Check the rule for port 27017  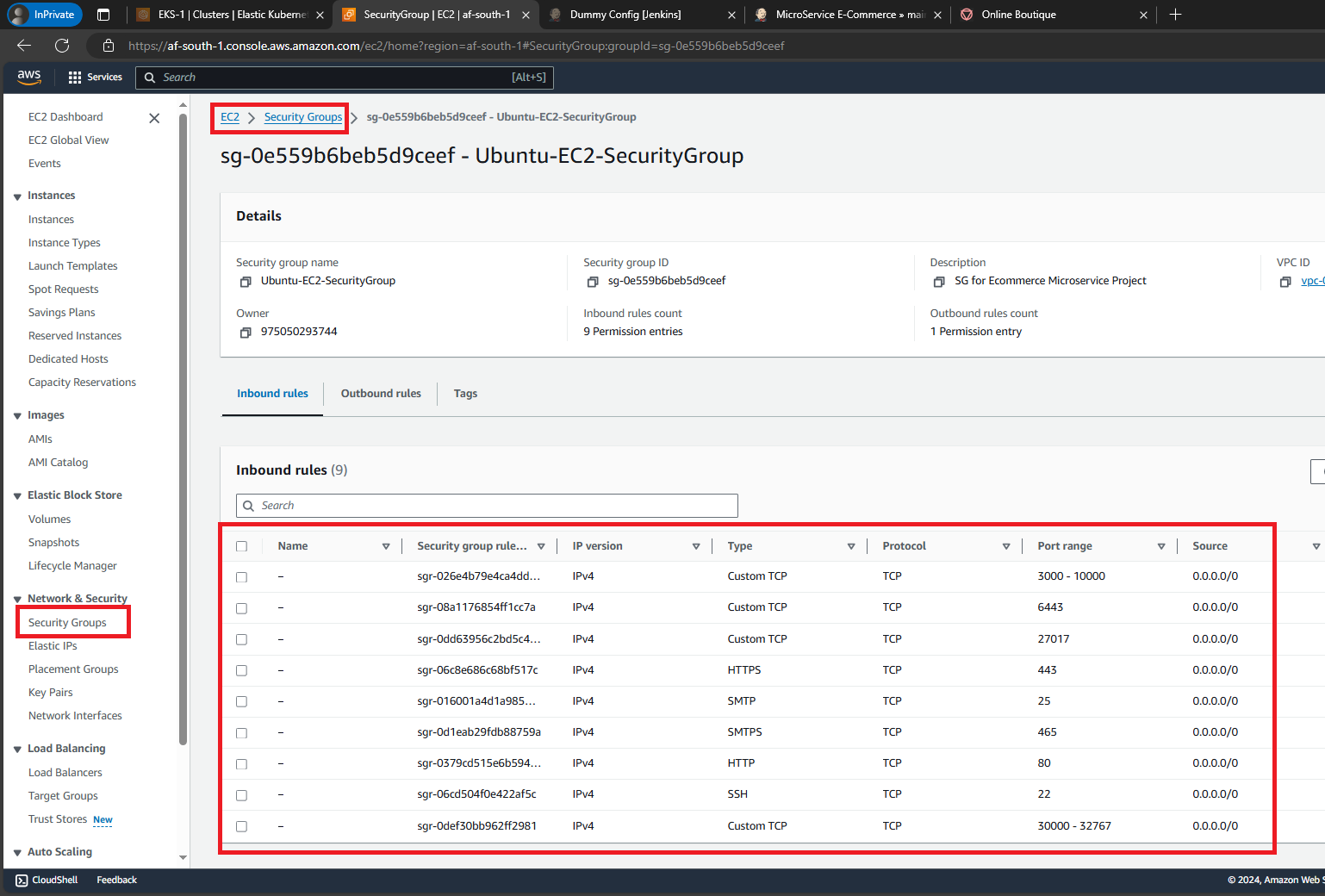coord(241,639)
